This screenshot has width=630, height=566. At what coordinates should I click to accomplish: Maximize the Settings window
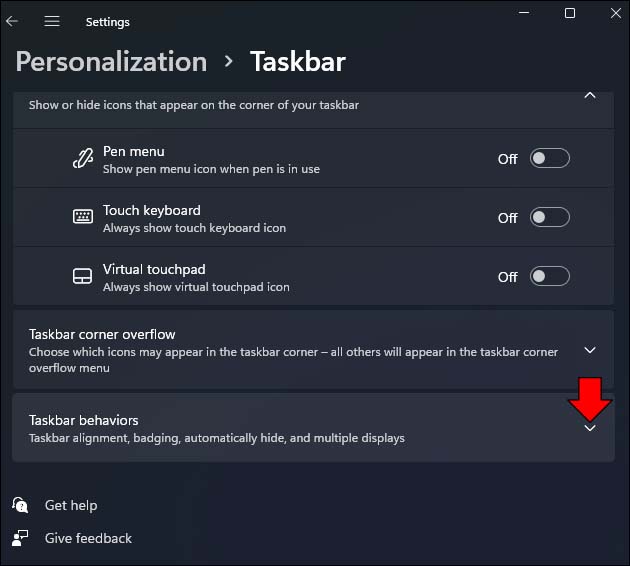tap(570, 13)
